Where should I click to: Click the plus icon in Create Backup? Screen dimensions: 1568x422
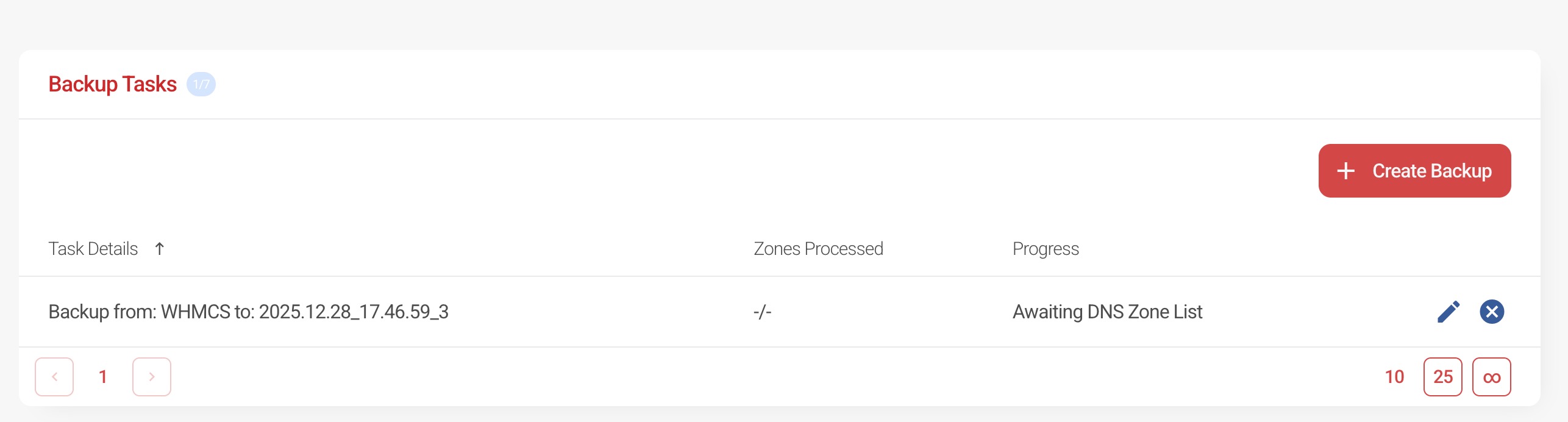tap(1345, 171)
